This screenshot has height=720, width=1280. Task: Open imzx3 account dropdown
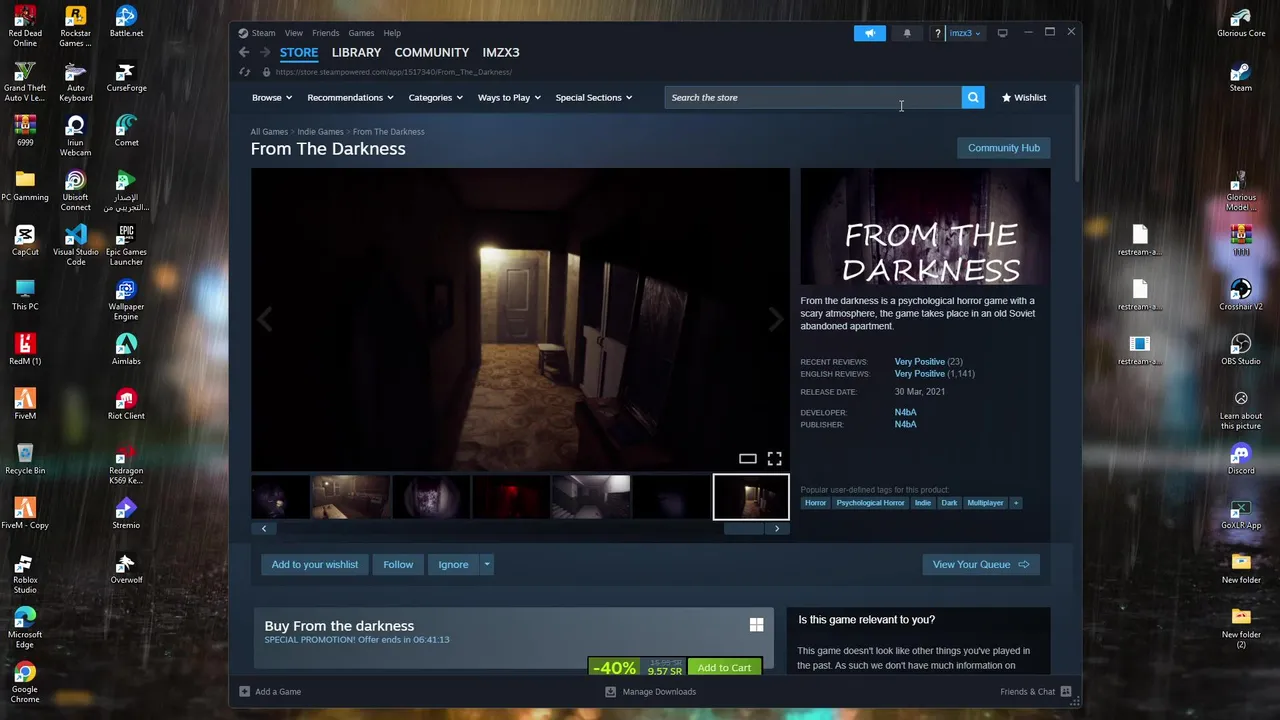[964, 33]
